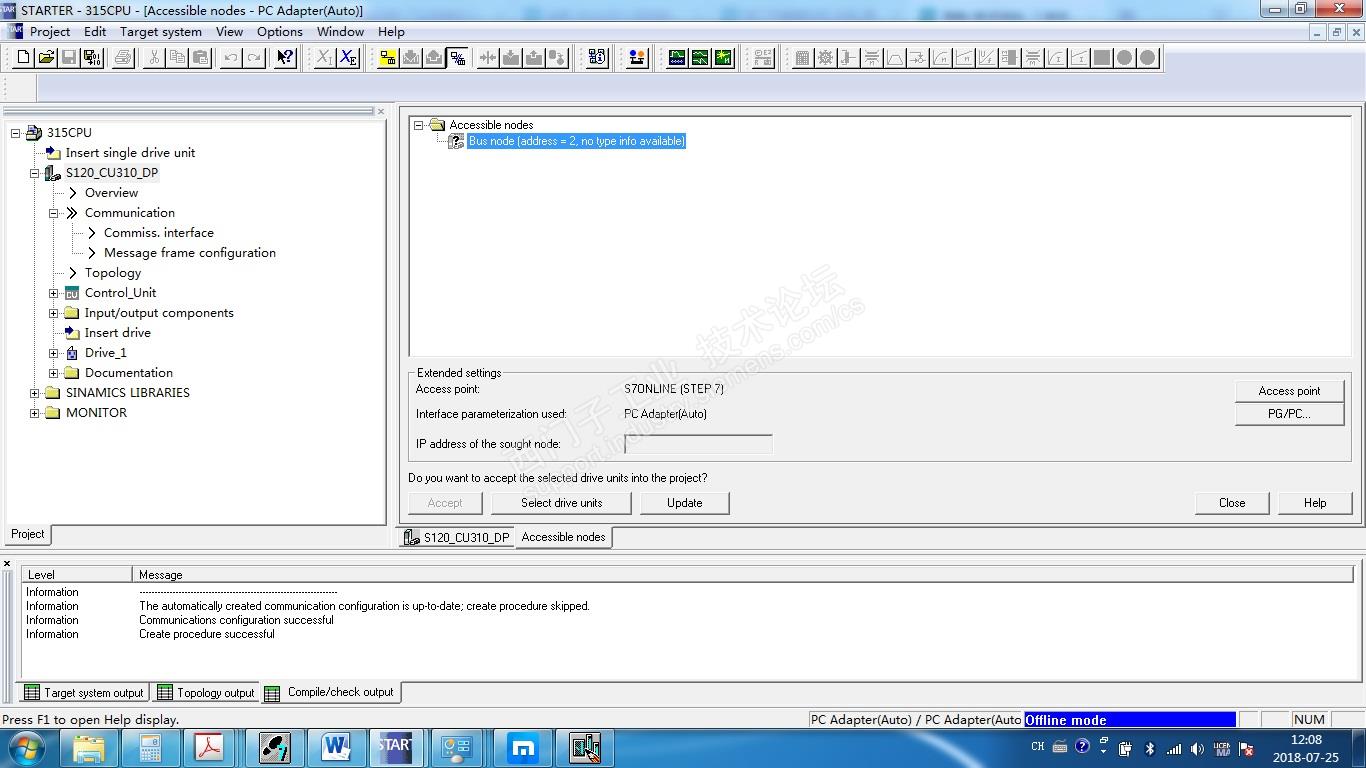1366x768 pixels.
Task: Toggle the accessible nodes toolbar icon
Action: [457, 58]
